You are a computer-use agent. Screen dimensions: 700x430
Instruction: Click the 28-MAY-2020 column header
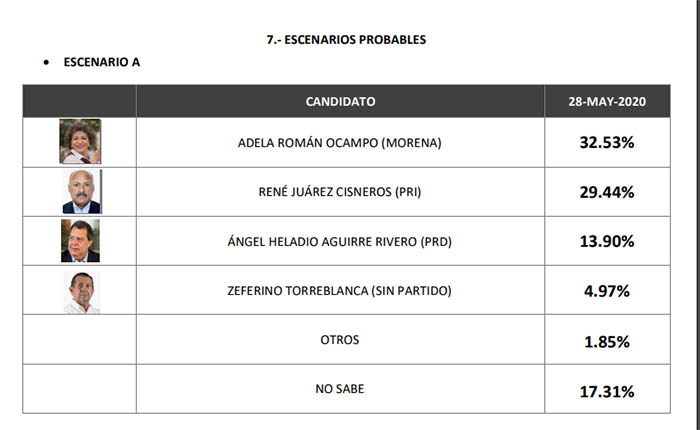607,101
